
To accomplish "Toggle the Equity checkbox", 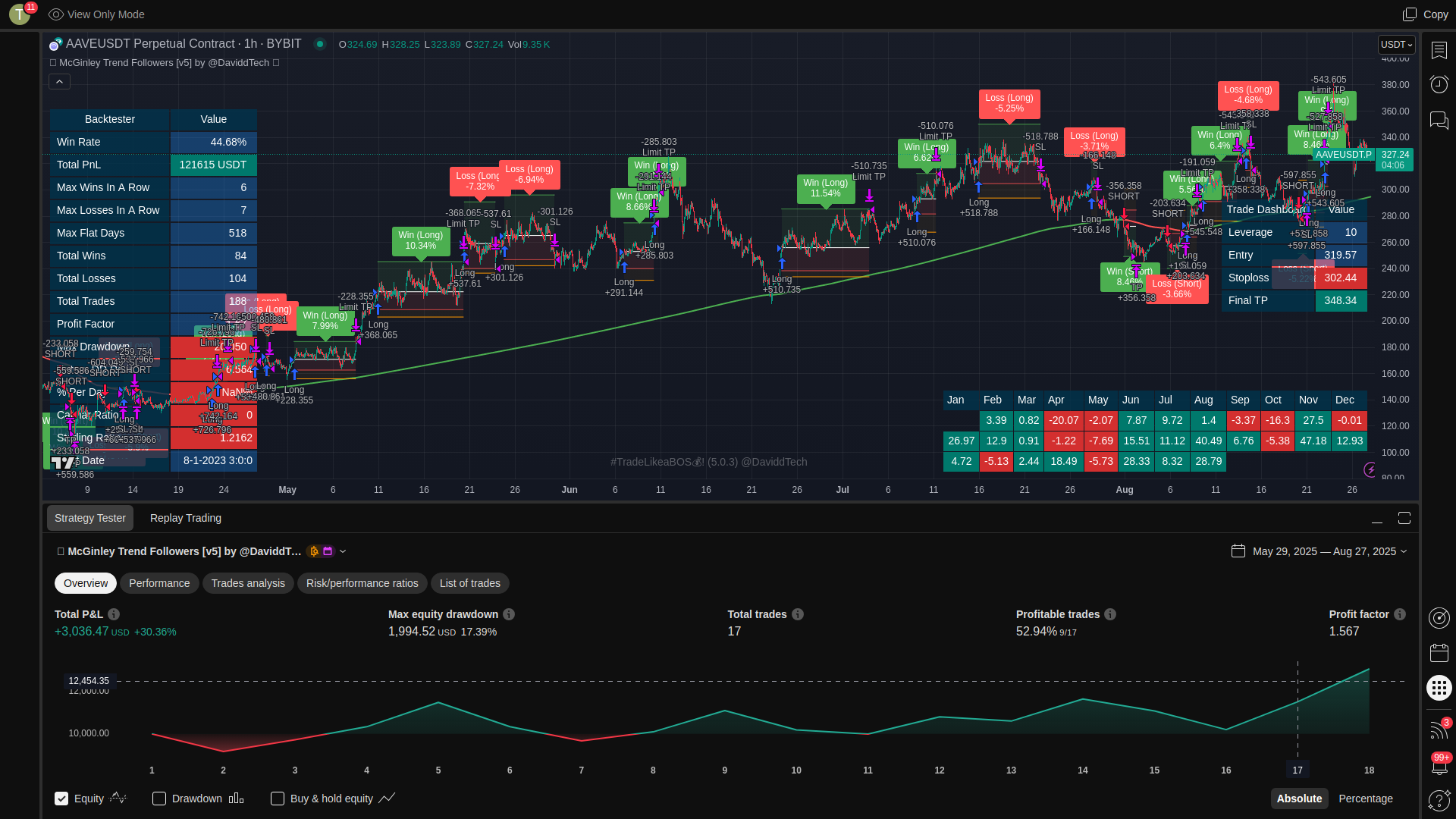I will (x=61, y=799).
